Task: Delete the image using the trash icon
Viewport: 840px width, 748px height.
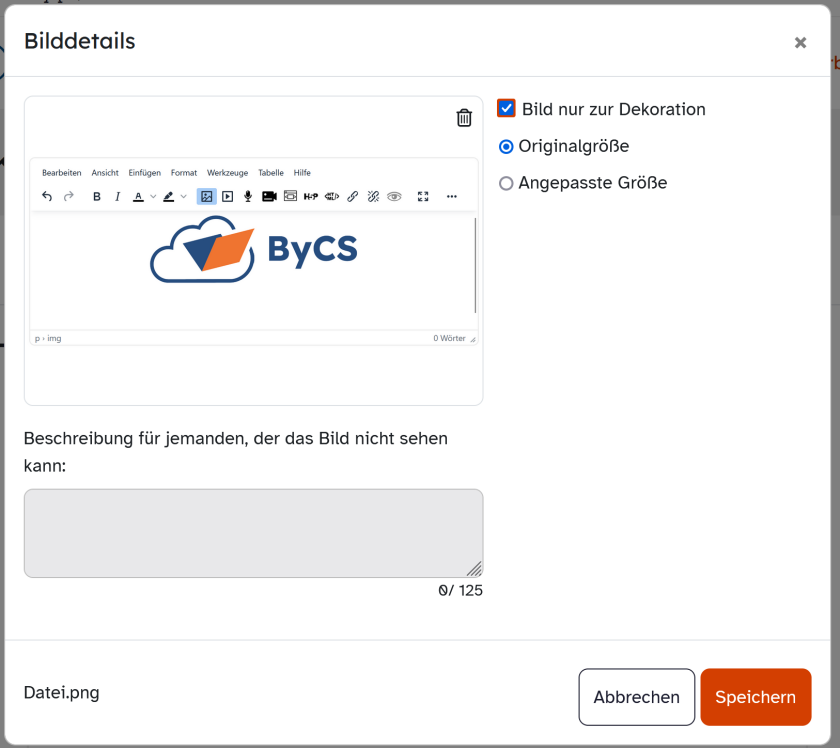Action: [x=463, y=117]
